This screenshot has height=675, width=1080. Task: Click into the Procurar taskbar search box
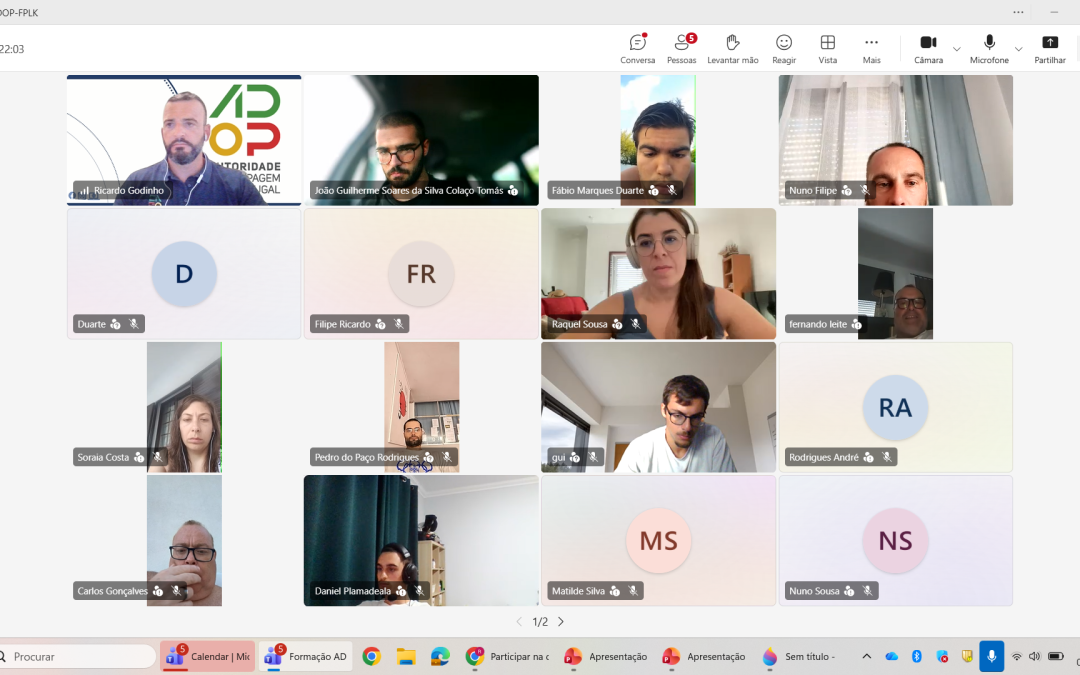[x=77, y=656]
